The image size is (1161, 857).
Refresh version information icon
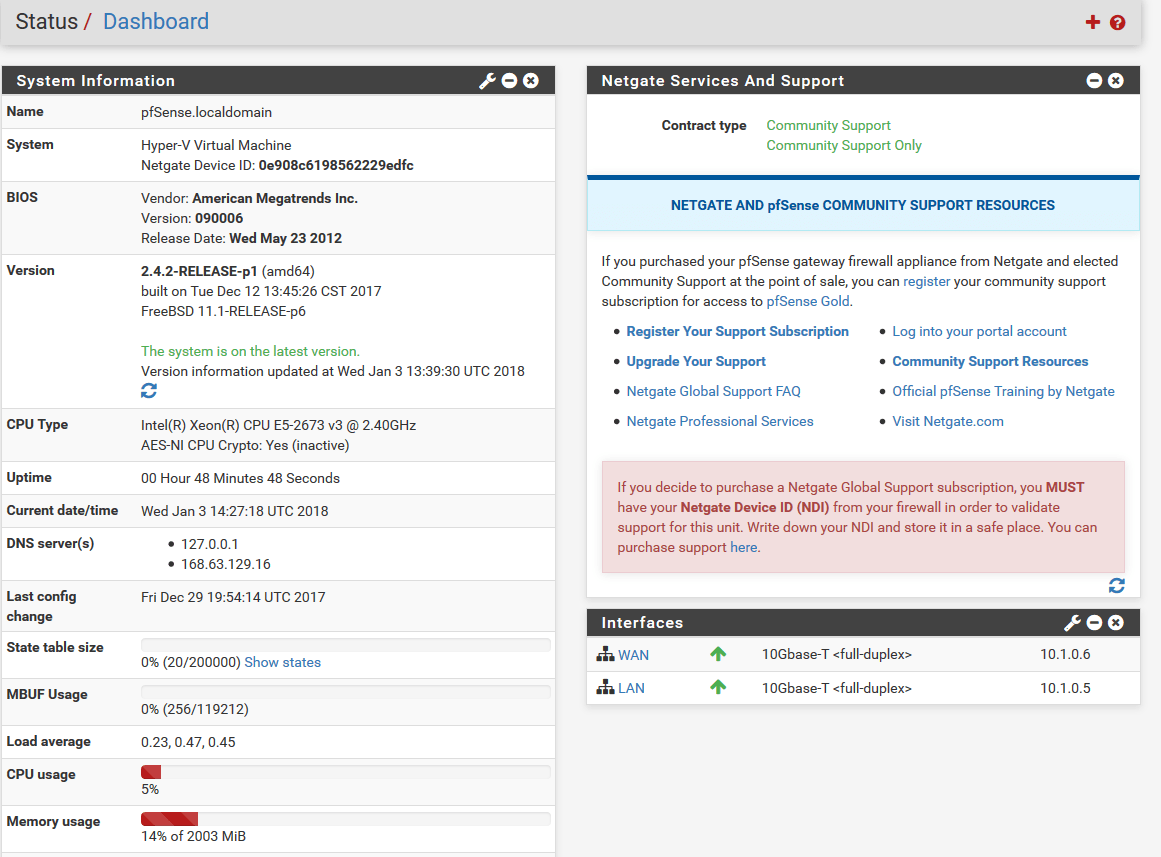pyautogui.click(x=149, y=390)
